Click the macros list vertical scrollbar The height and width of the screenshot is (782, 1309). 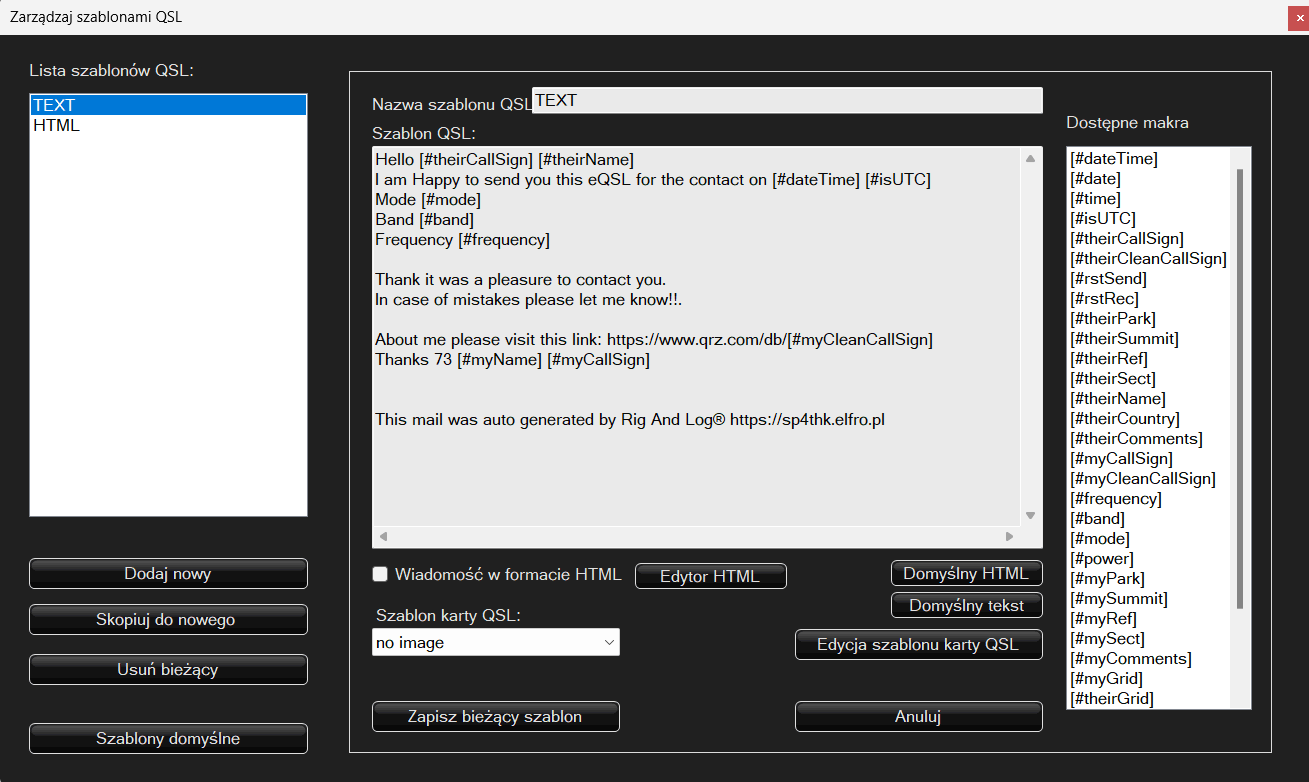pyautogui.click(x=1241, y=389)
